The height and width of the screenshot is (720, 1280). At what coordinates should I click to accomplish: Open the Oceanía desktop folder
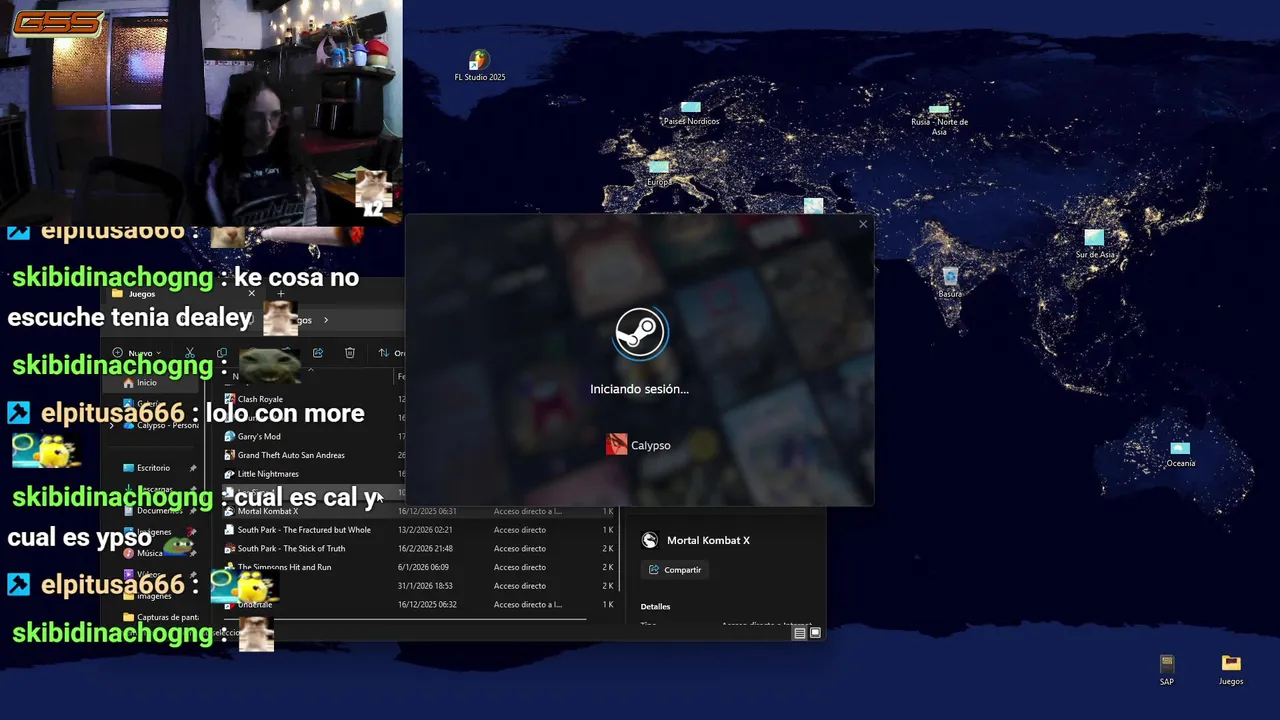click(1181, 455)
